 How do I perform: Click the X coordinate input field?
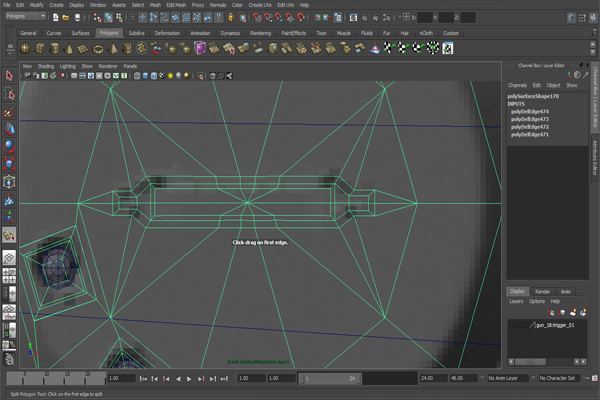pyautogui.click(x=425, y=17)
